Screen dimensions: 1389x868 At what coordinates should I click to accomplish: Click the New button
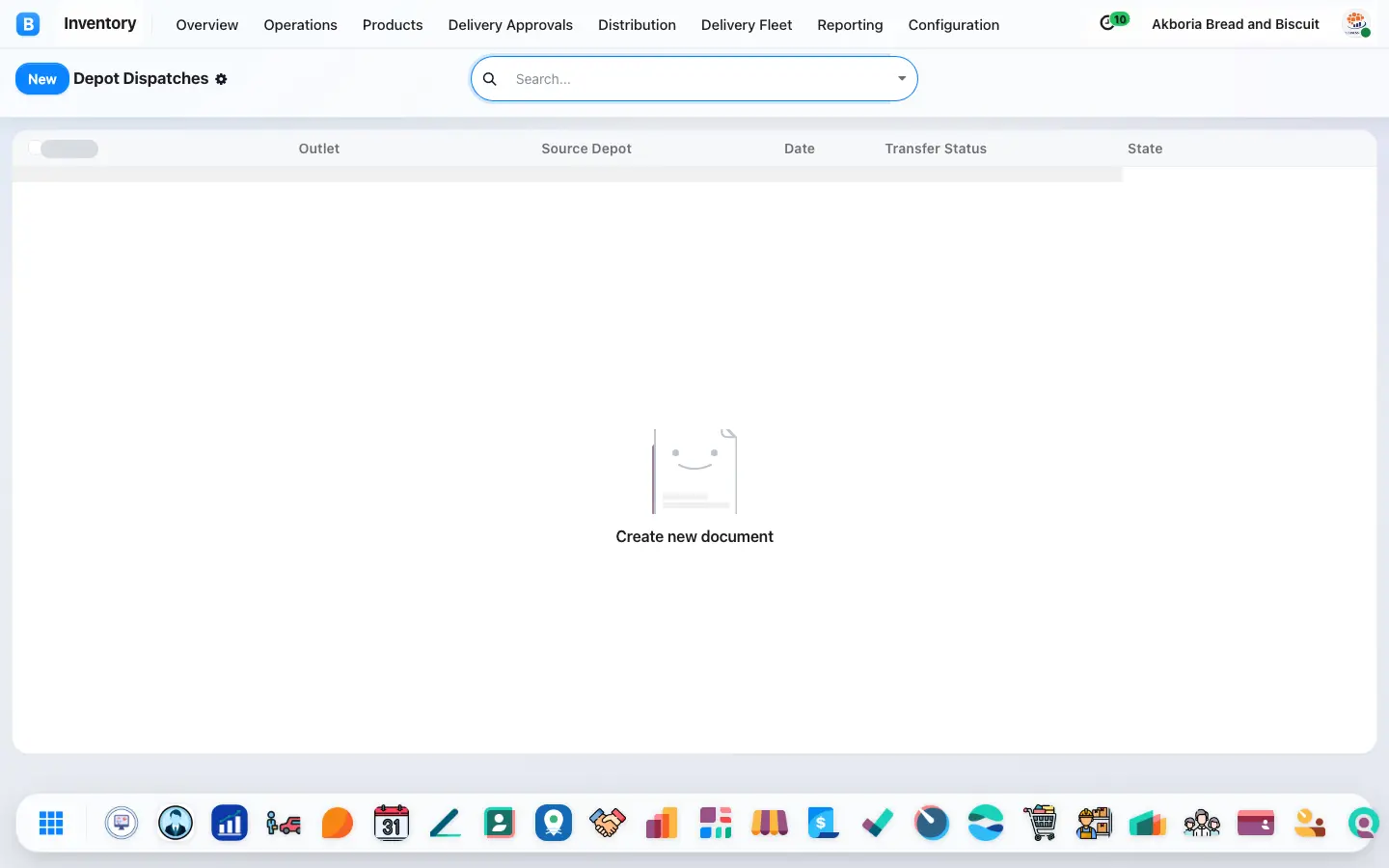point(42,79)
